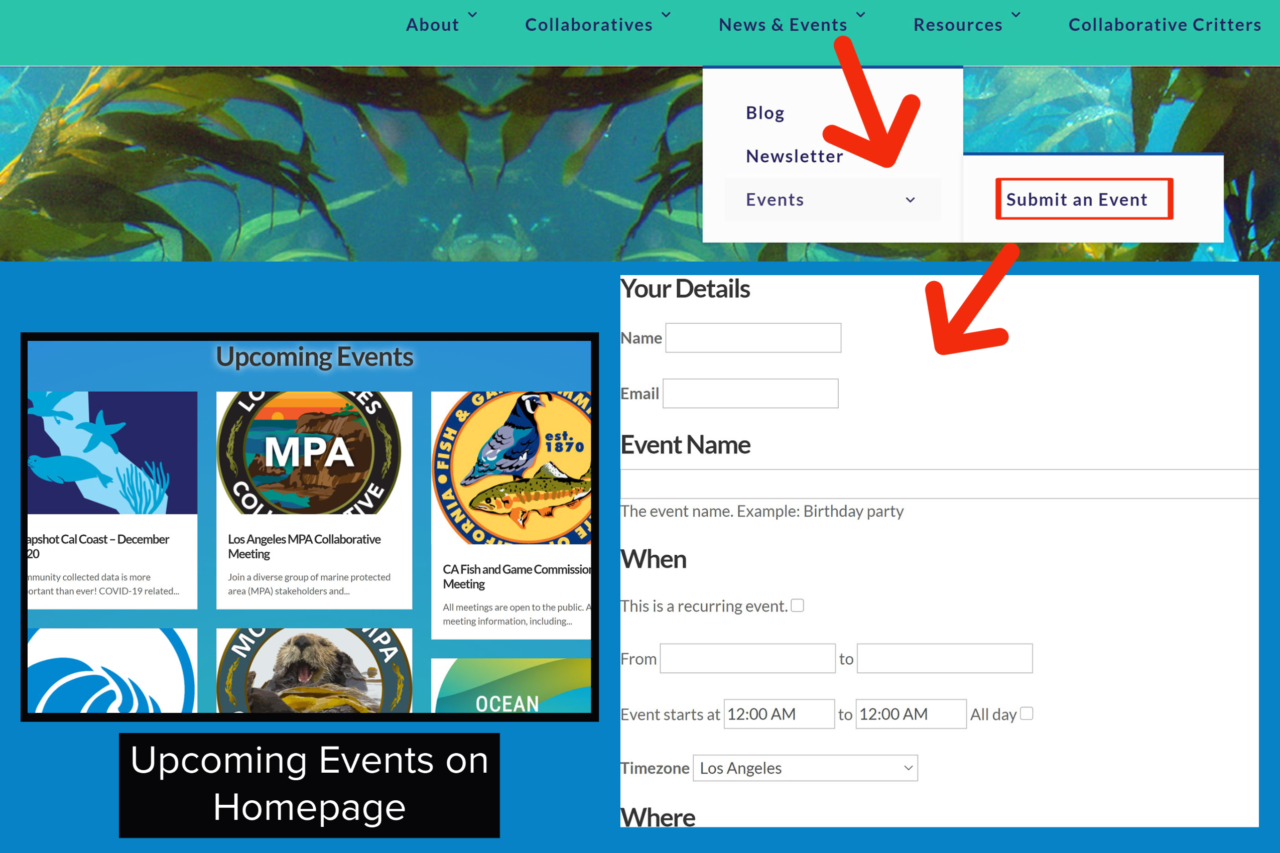Open the Timezone dropdown showing Los Angeles
1280x853 pixels.
805,768
